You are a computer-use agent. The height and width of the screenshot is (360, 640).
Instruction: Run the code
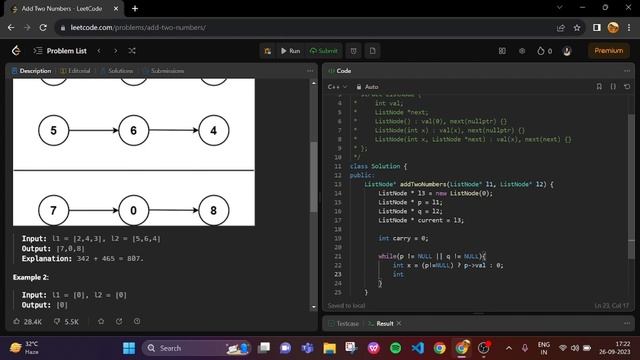(290, 51)
